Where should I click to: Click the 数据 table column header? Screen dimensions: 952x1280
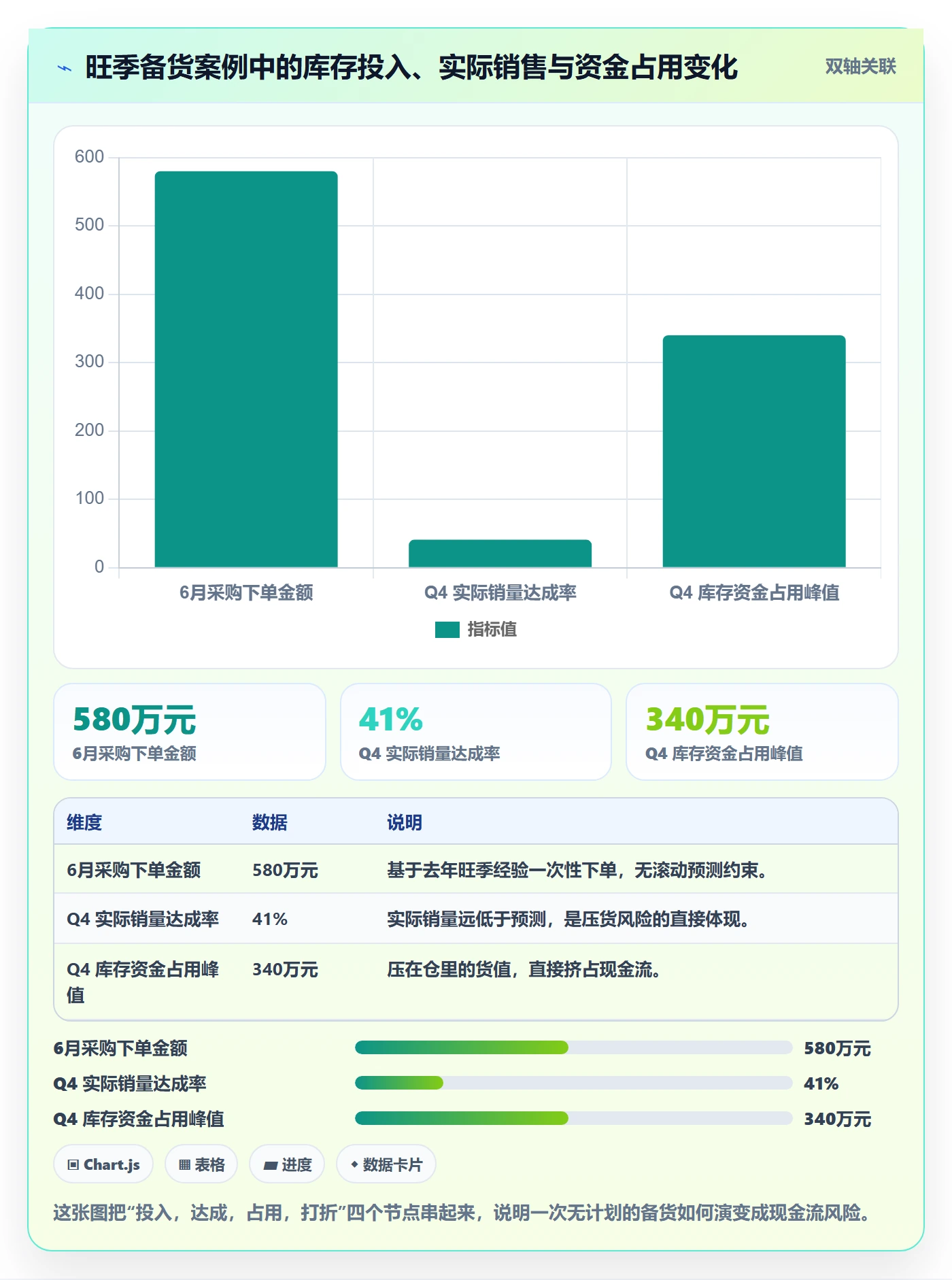270,823
